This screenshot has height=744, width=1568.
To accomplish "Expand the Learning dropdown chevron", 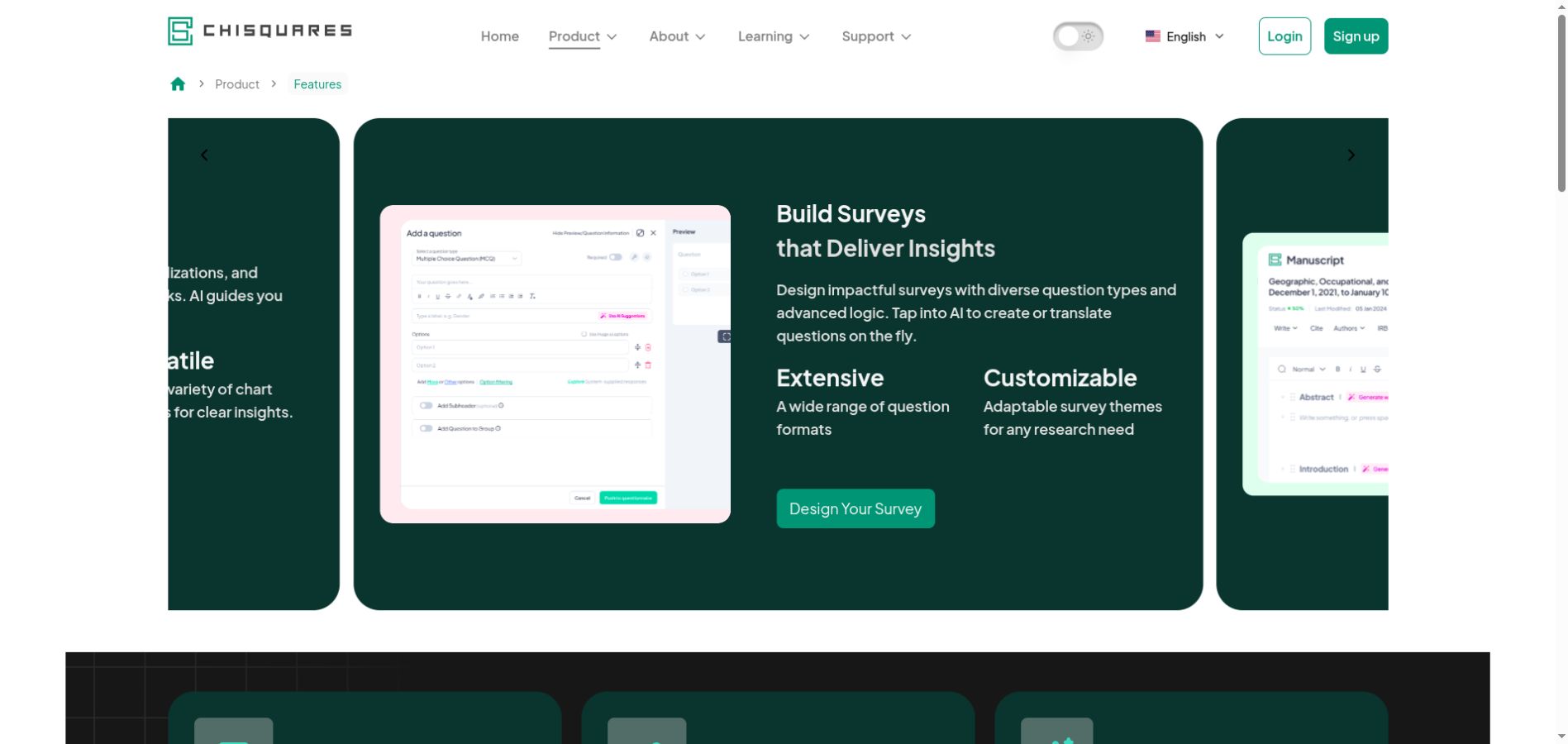I will (x=804, y=37).
